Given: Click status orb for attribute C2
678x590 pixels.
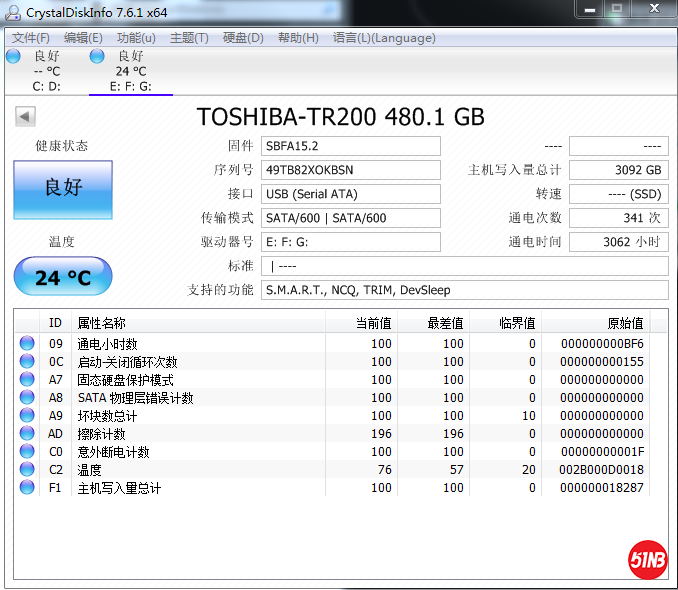Looking at the screenshot, I should 27,469.
